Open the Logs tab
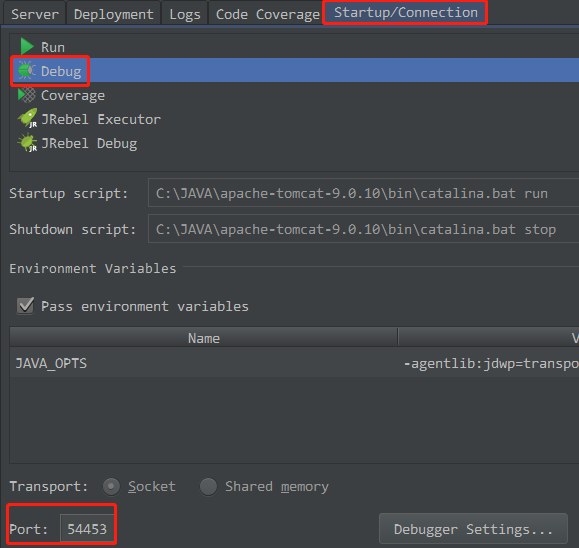The image size is (579, 548). coord(185,14)
